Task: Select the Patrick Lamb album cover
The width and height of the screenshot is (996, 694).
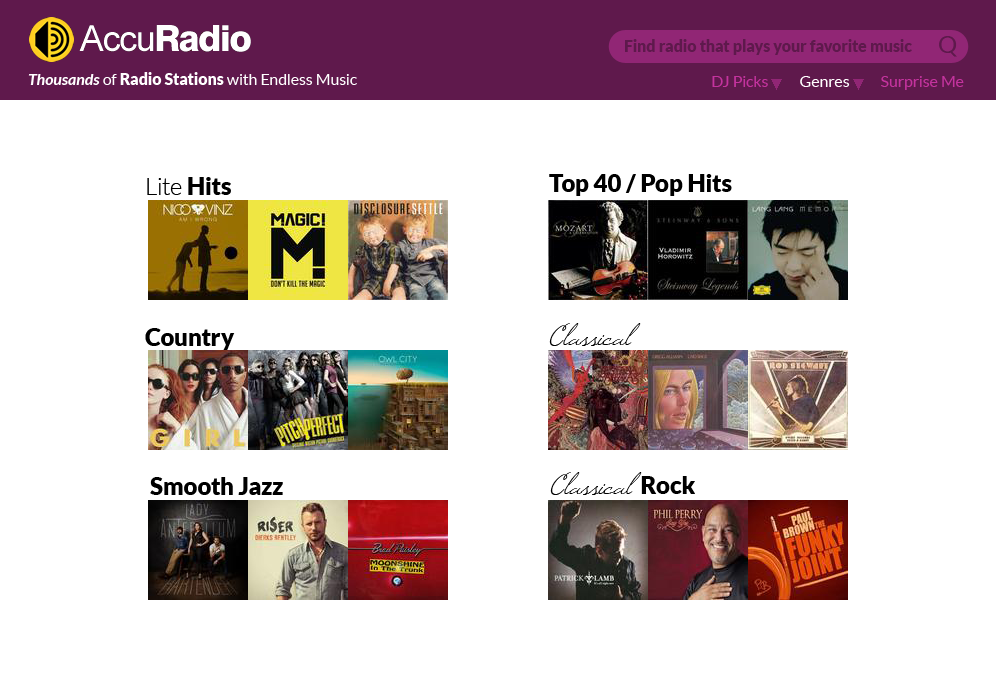Action: (598, 550)
